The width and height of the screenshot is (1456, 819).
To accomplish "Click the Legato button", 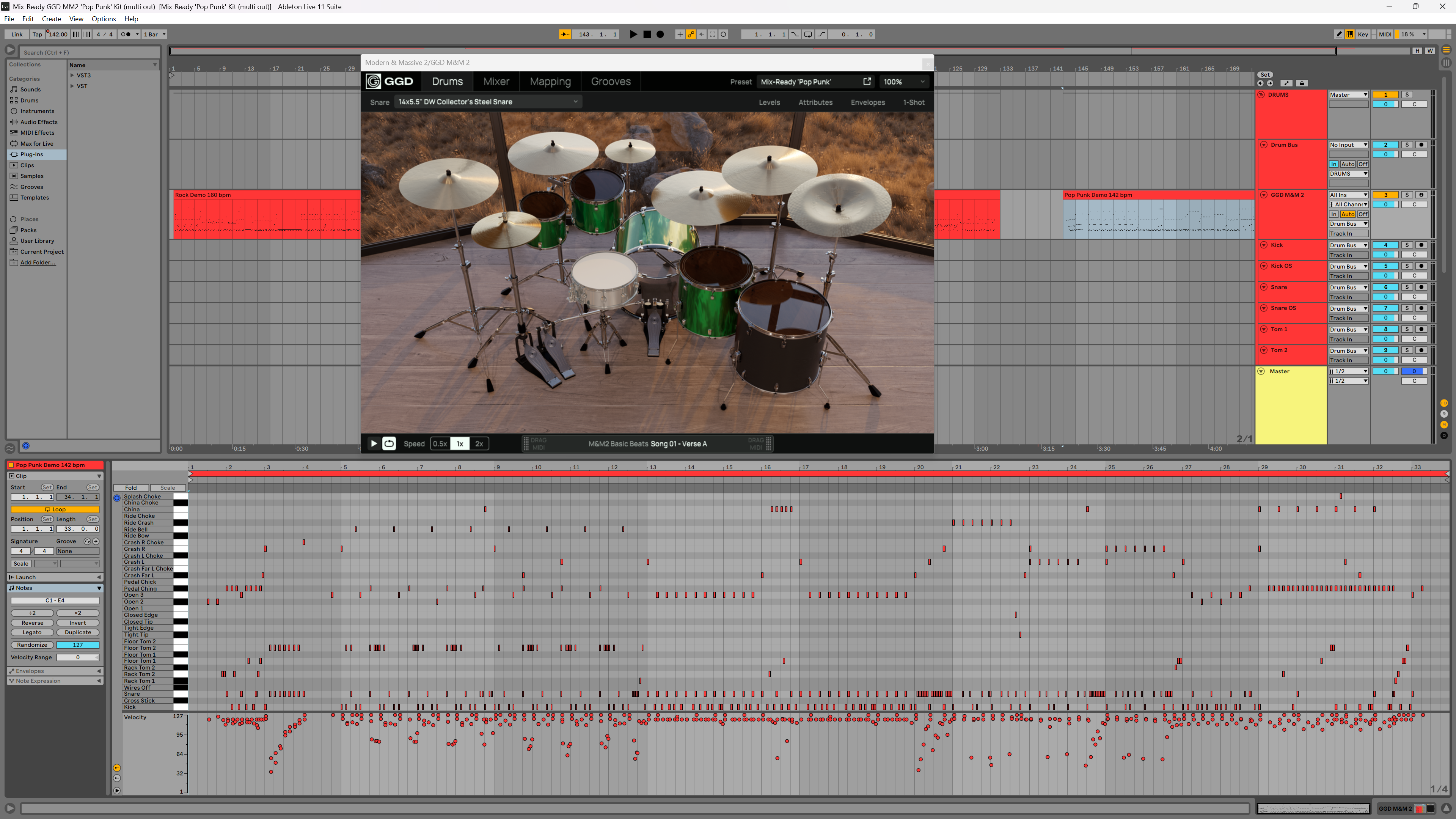I will click(32, 632).
